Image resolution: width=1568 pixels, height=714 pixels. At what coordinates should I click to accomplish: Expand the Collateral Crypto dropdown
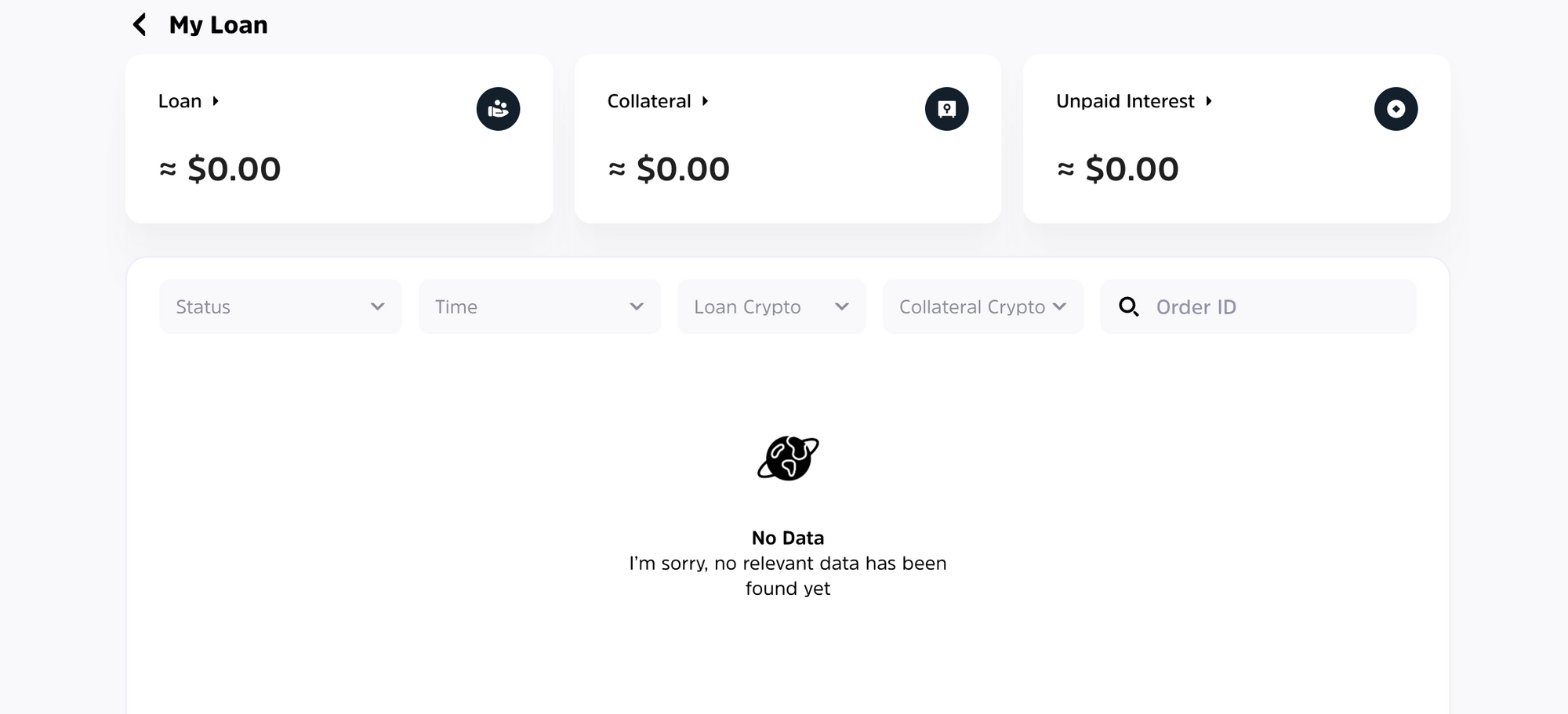983,306
